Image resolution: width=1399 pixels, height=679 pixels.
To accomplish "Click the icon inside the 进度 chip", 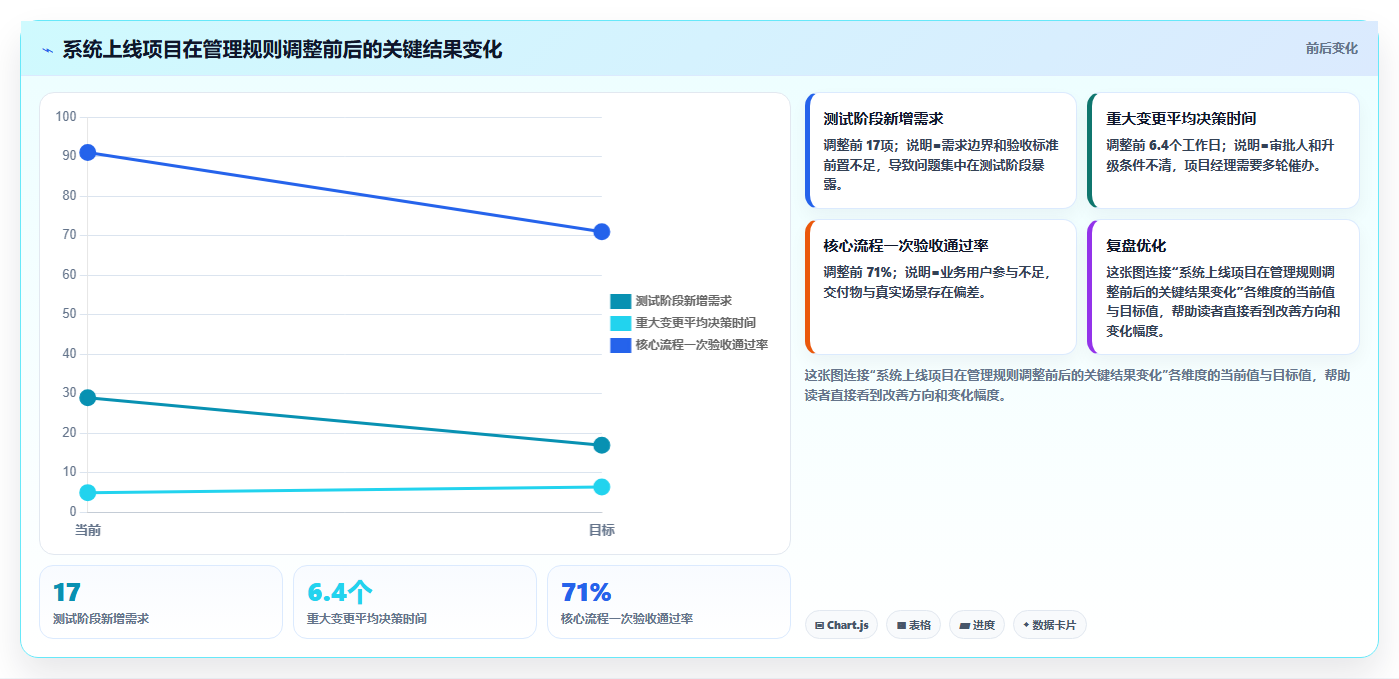I will [x=964, y=625].
